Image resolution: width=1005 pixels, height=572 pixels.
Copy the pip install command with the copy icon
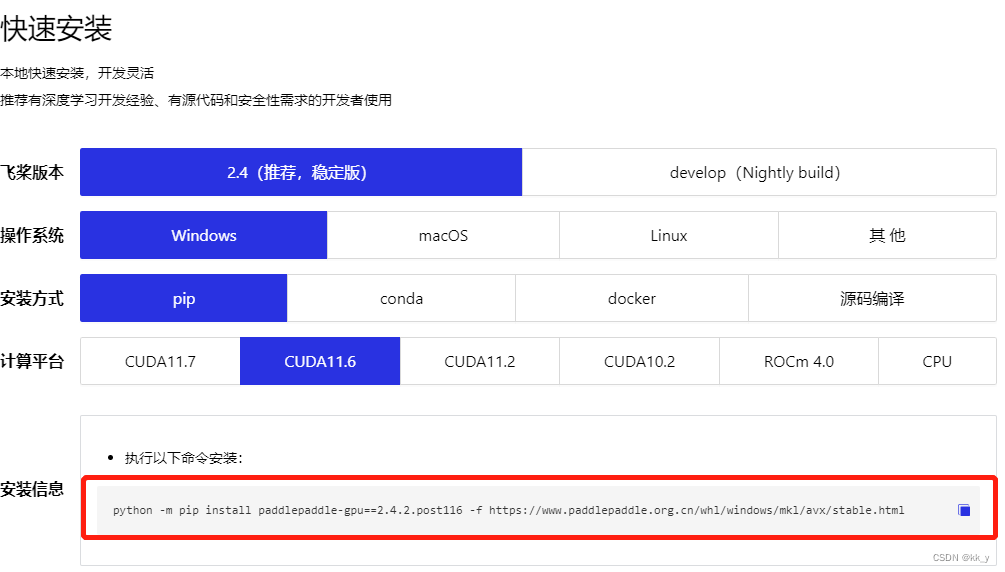click(963, 510)
